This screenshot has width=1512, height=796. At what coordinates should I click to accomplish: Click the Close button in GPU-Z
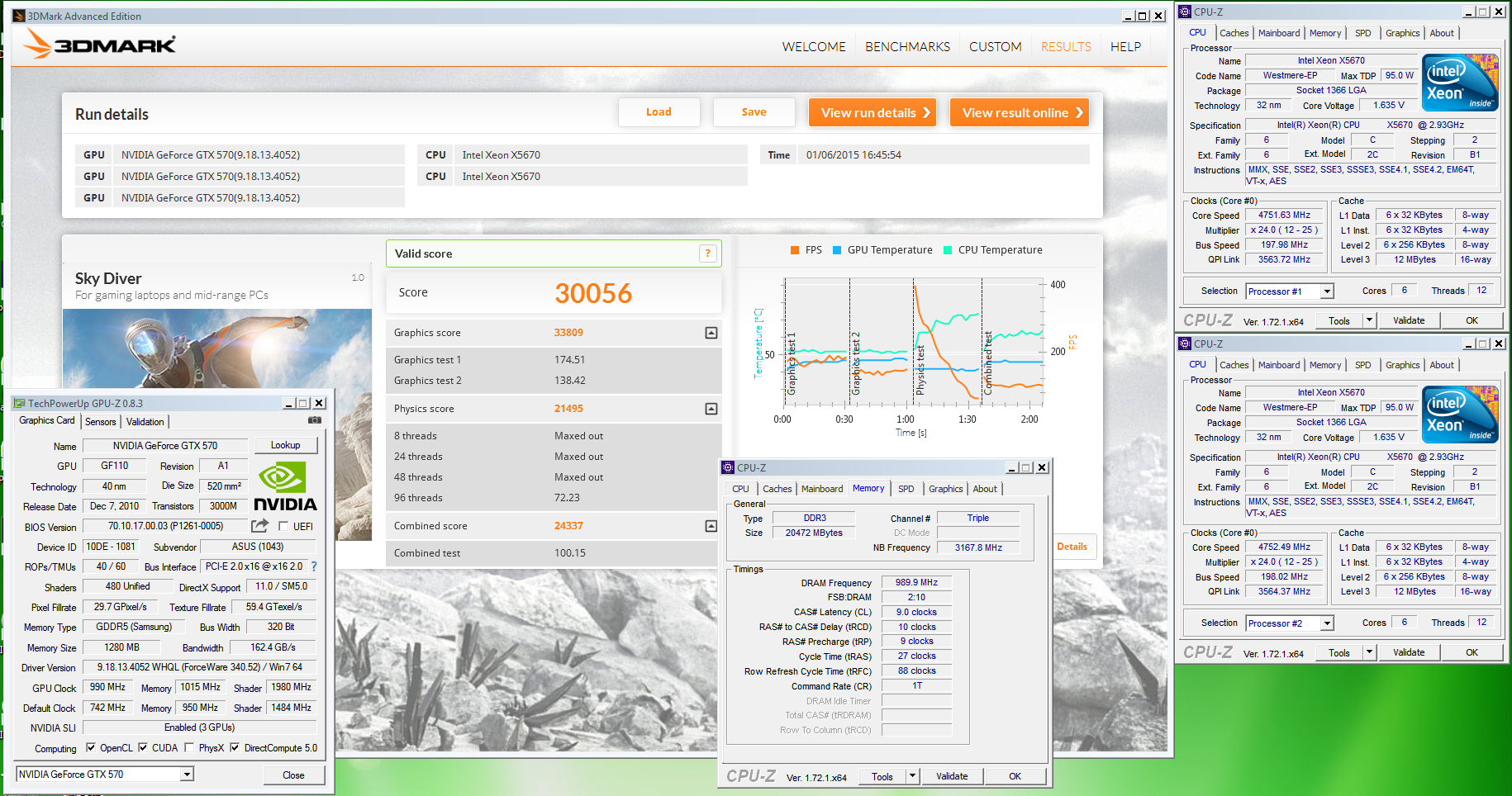click(x=293, y=775)
